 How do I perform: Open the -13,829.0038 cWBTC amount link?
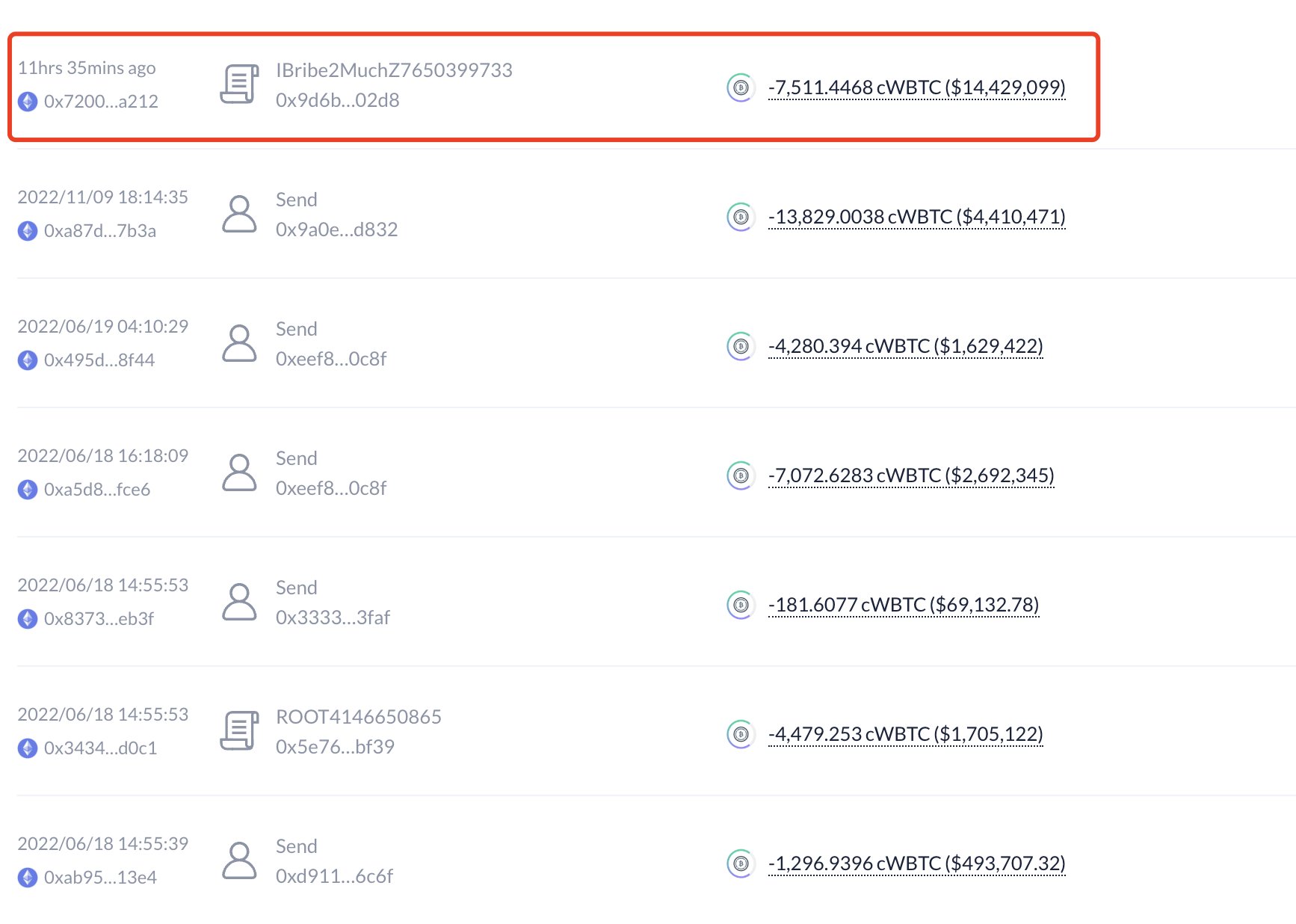916,217
